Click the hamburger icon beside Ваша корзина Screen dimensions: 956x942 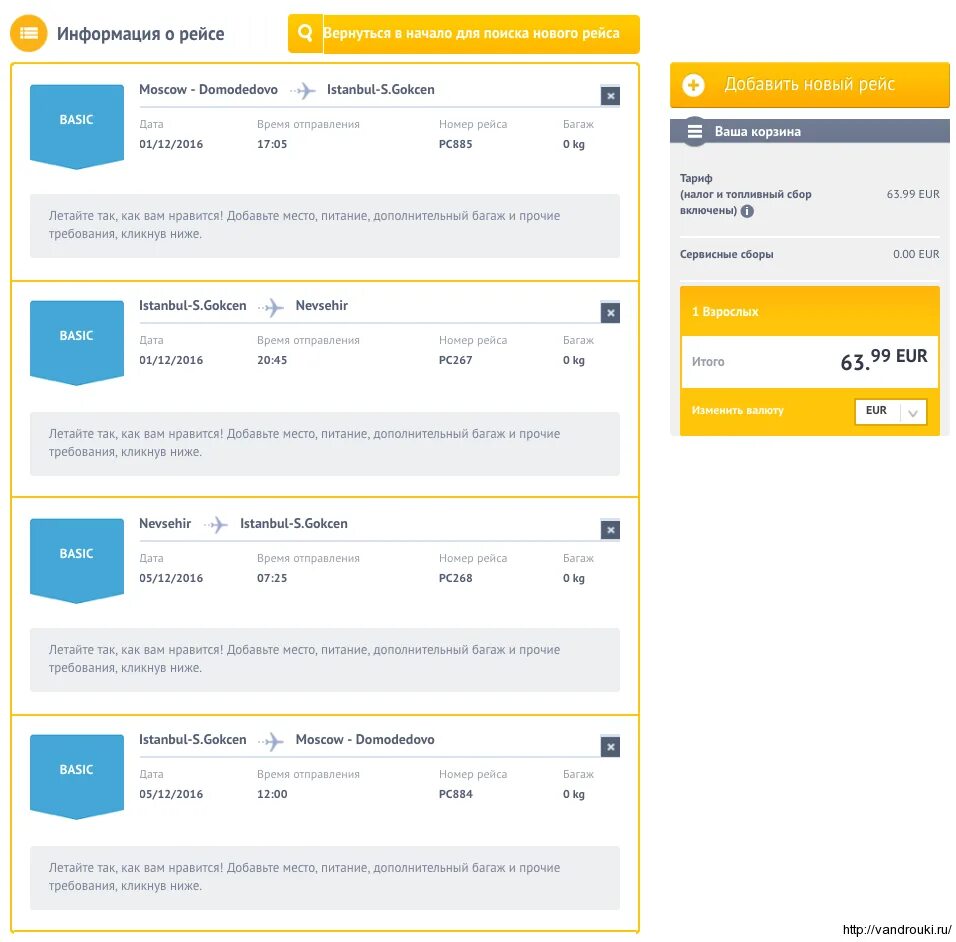tap(694, 131)
